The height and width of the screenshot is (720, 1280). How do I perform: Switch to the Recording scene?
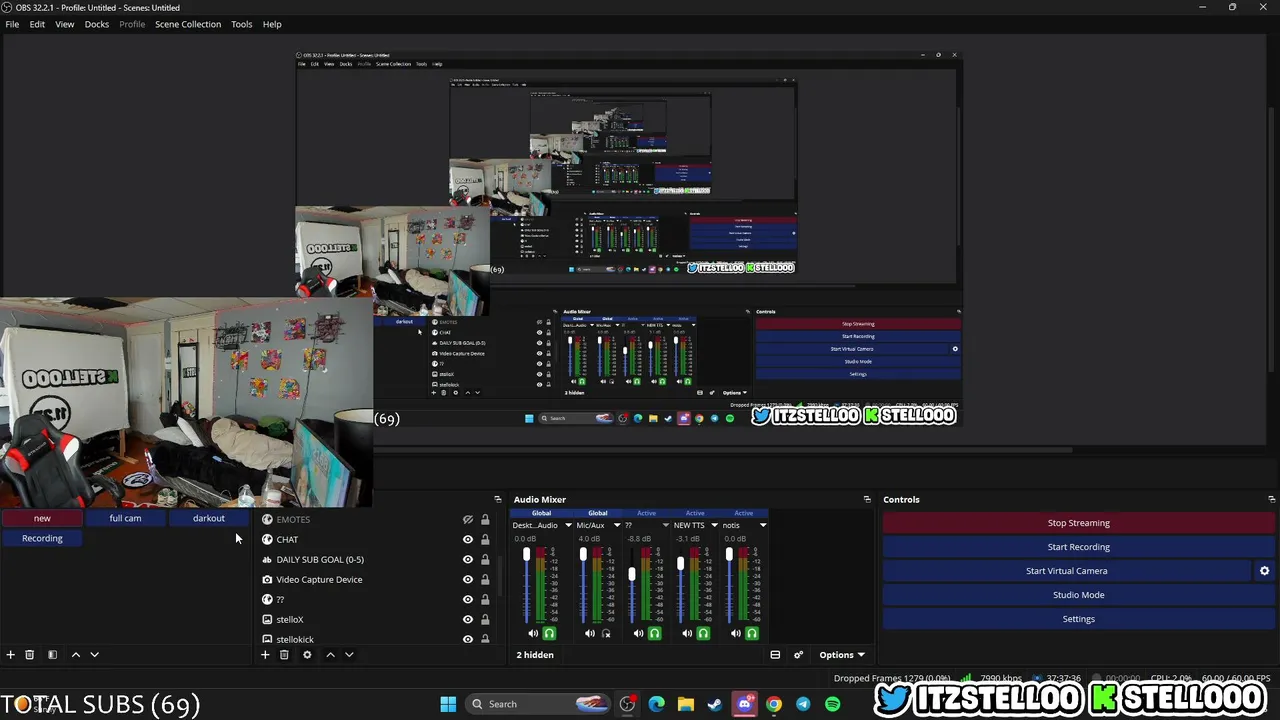click(x=42, y=538)
